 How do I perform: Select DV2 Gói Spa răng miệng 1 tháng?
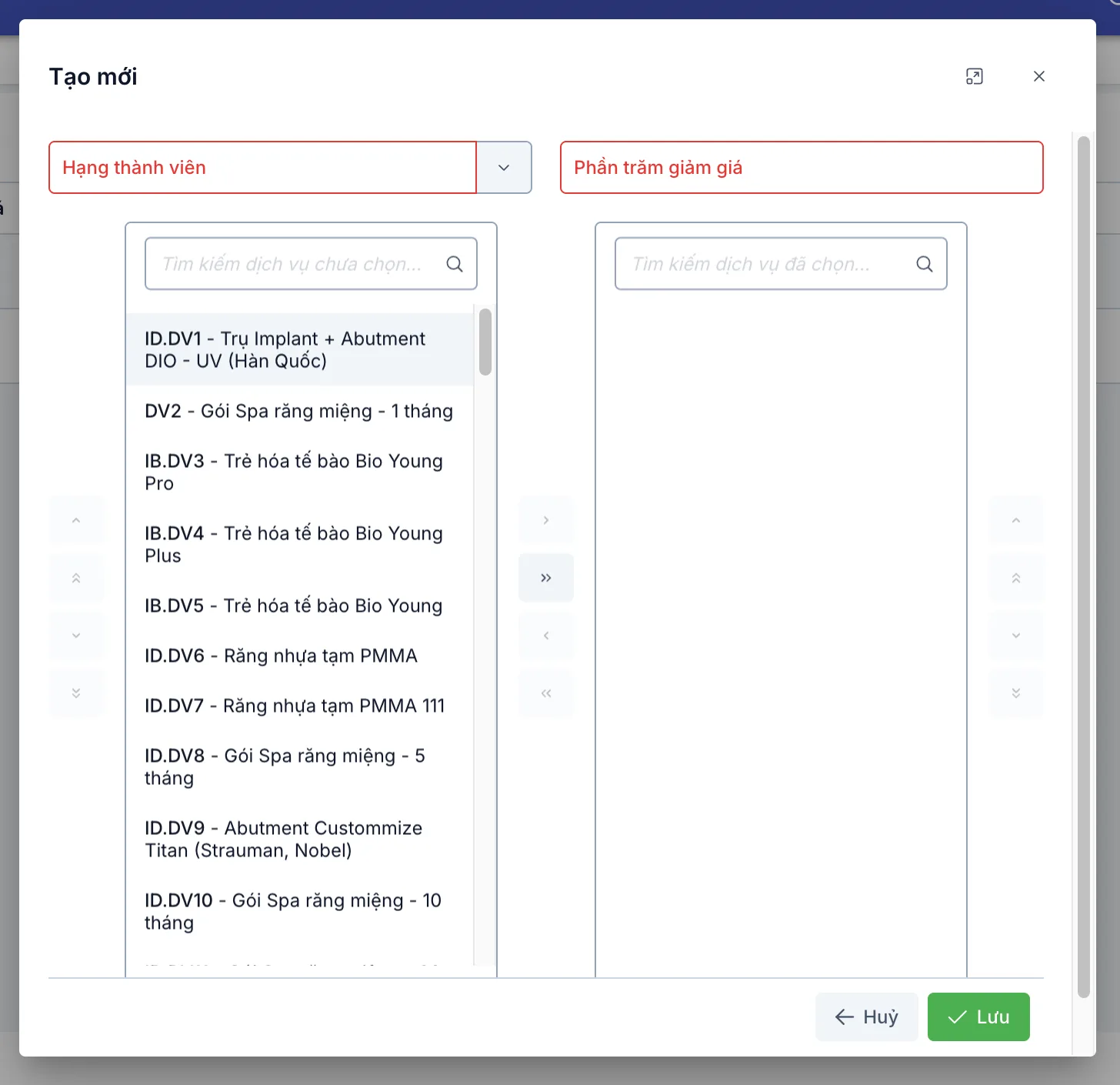point(300,411)
